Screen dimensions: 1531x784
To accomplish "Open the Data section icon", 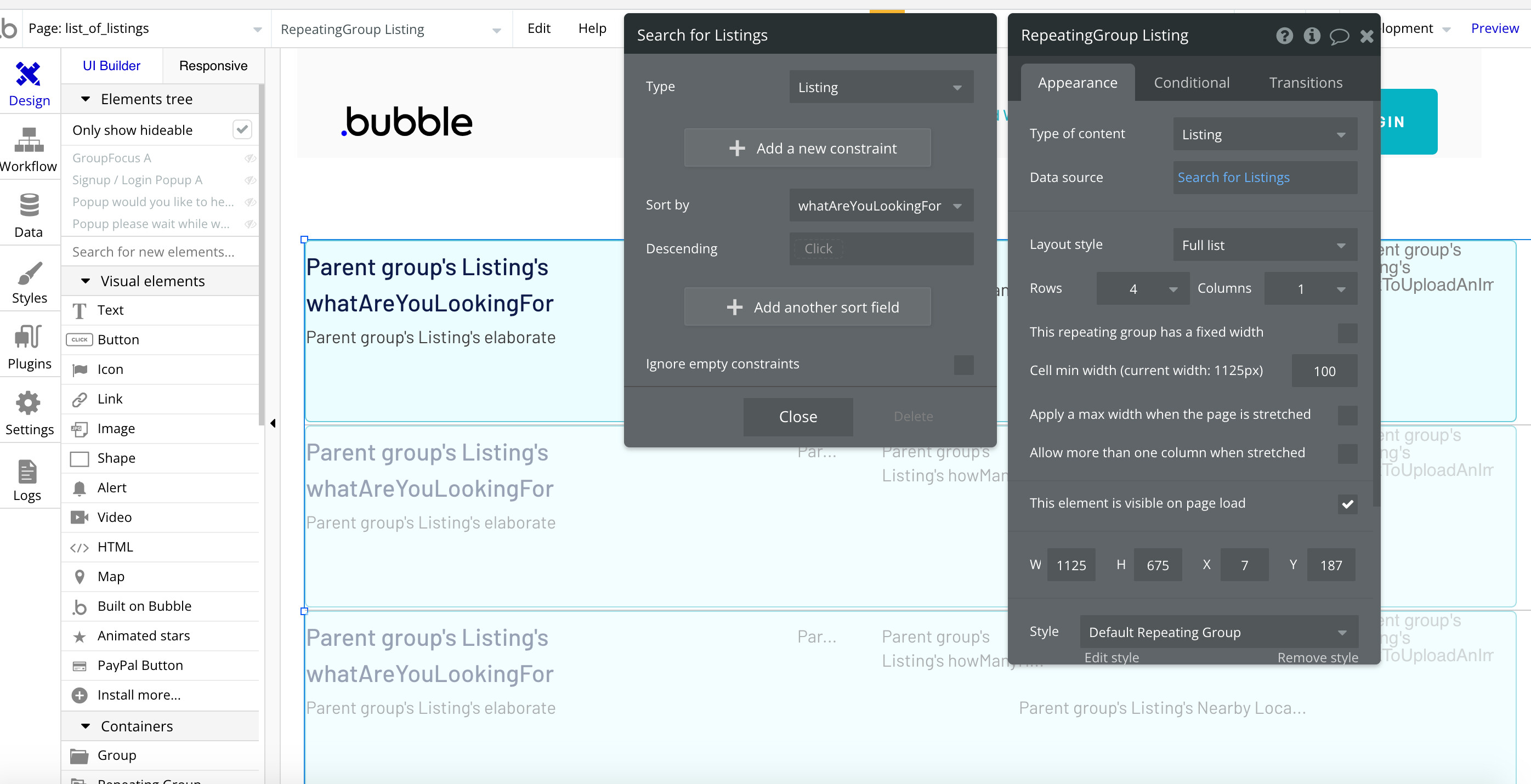I will pos(29,205).
